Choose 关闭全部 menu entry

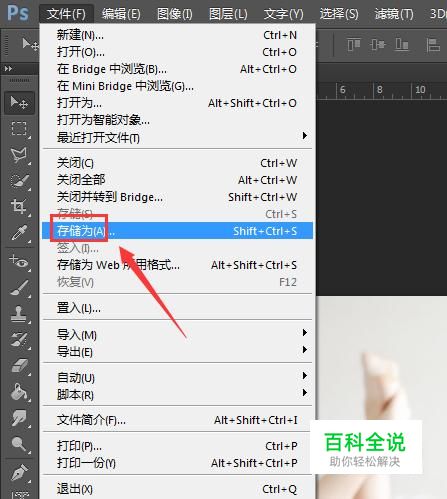click(177, 180)
